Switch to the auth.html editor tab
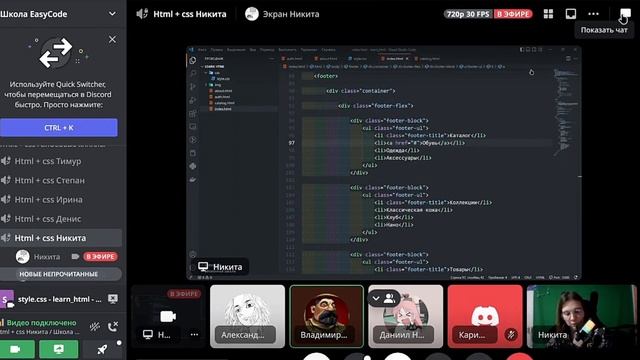The height and width of the screenshot is (360, 640). [292, 59]
